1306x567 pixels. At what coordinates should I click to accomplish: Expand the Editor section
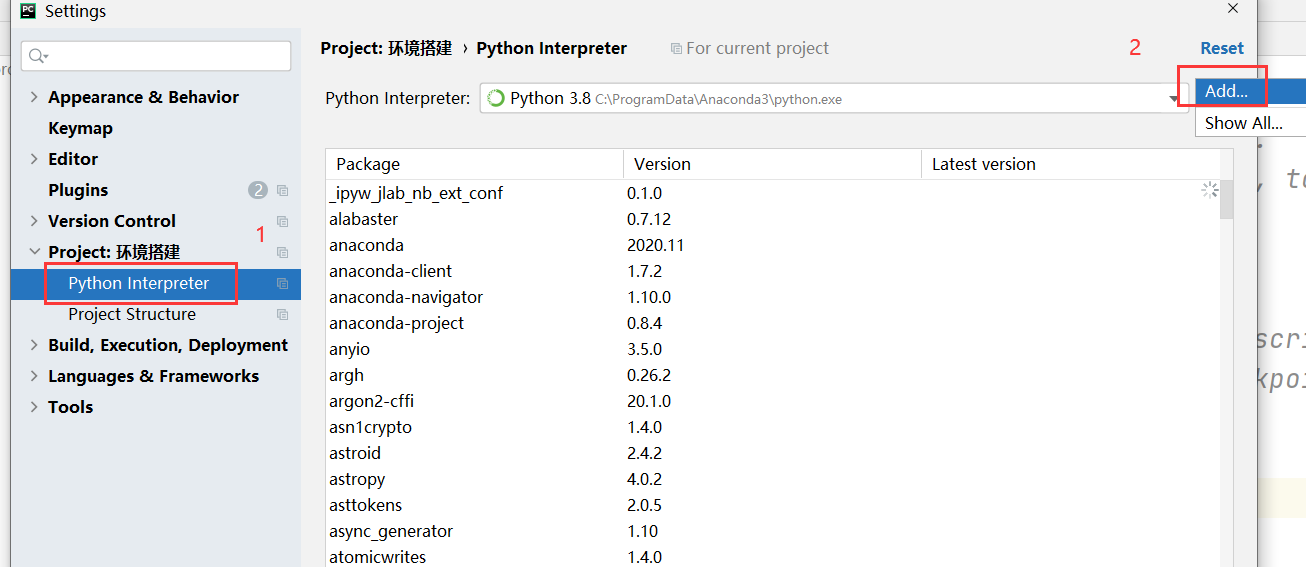point(34,159)
